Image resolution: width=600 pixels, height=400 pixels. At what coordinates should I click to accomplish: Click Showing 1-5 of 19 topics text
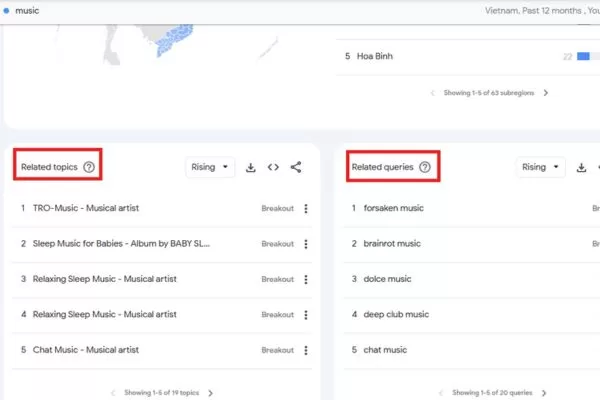[161, 393]
